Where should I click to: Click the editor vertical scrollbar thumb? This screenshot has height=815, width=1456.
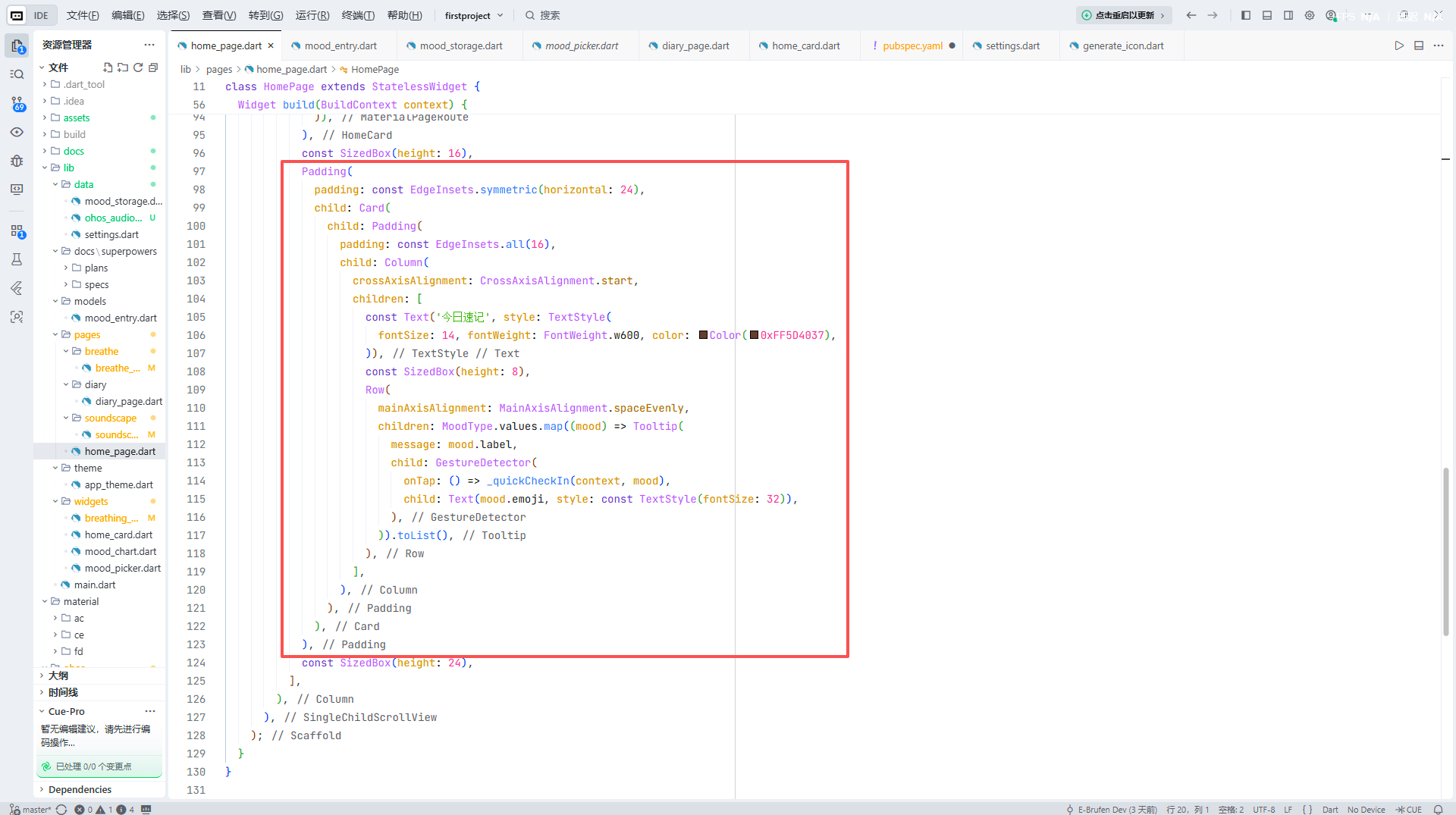pos(1446,551)
